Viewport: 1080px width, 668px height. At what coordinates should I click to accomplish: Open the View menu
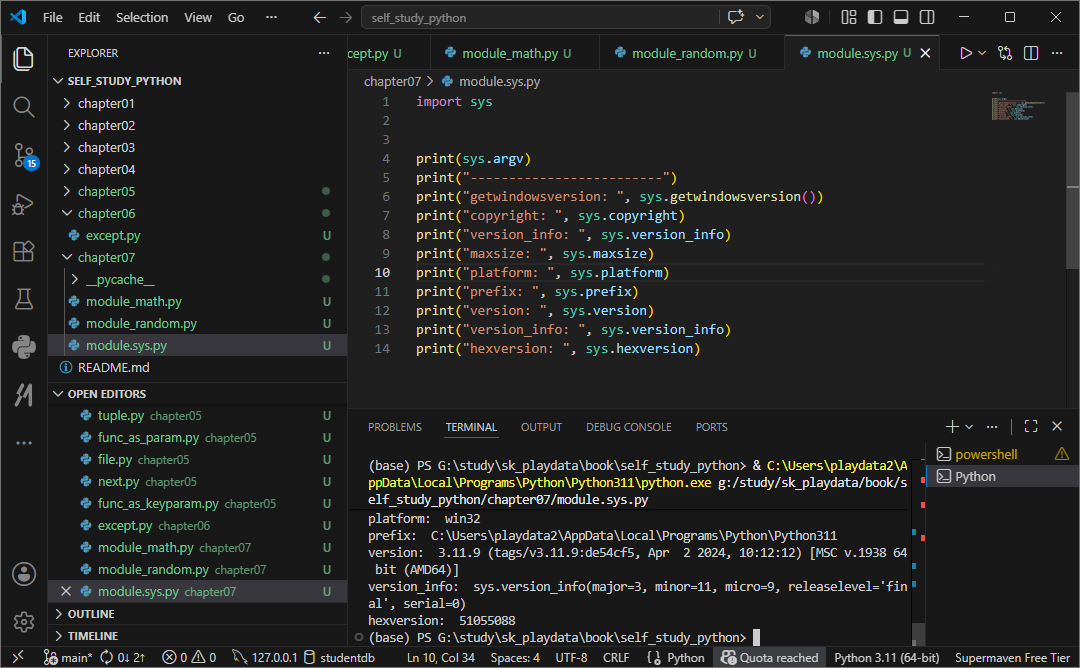tap(198, 17)
